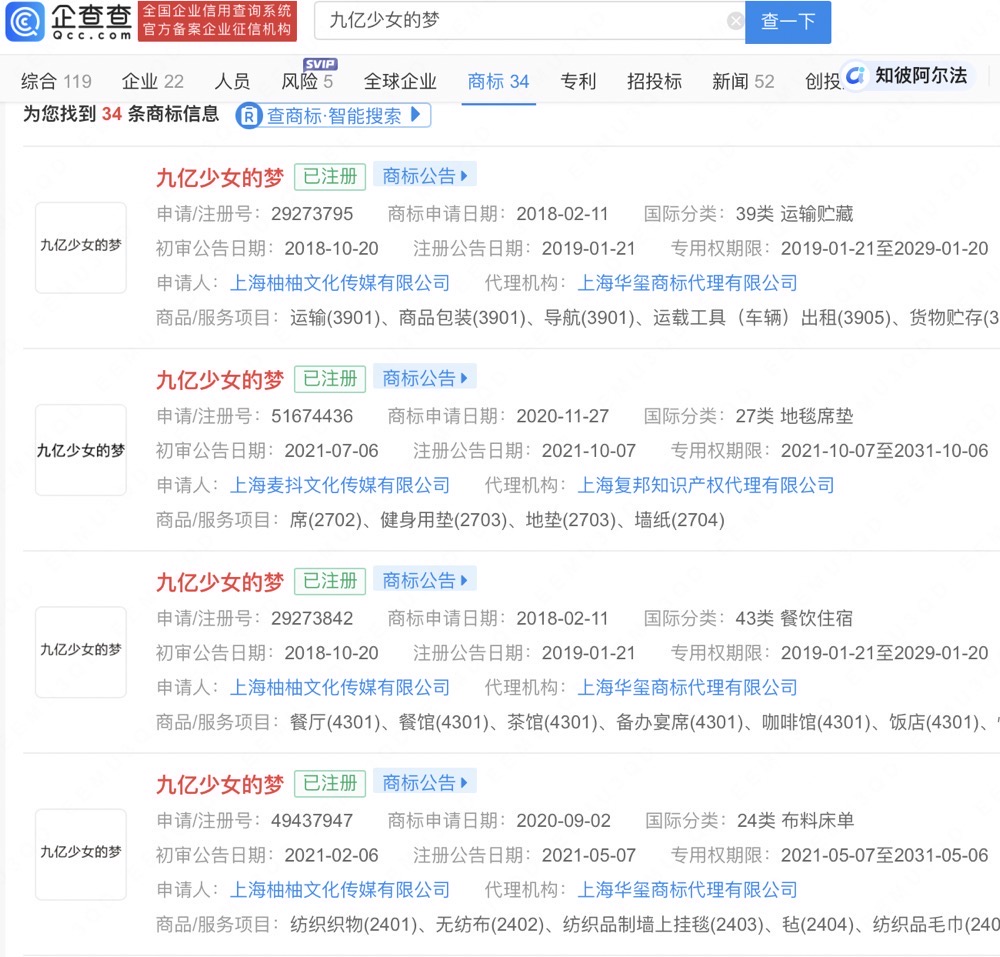1000x957 pixels.
Task: Select registration number 49437947 text
Action: pyautogui.click(x=312, y=820)
